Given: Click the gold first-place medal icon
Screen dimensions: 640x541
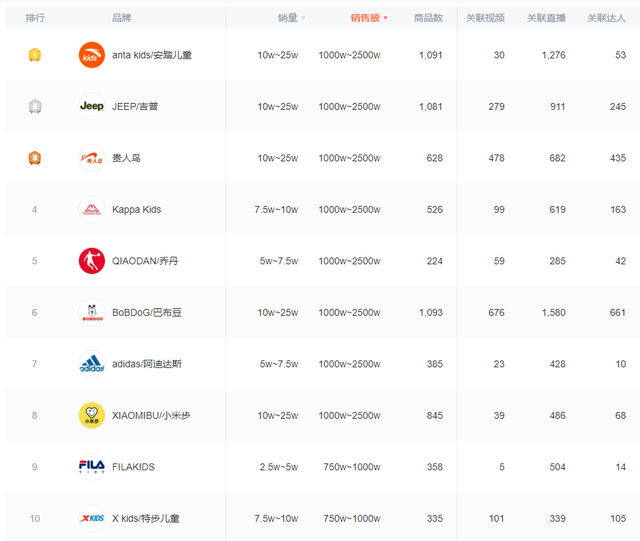Looking at the screenshot, I should pos(35,55).
